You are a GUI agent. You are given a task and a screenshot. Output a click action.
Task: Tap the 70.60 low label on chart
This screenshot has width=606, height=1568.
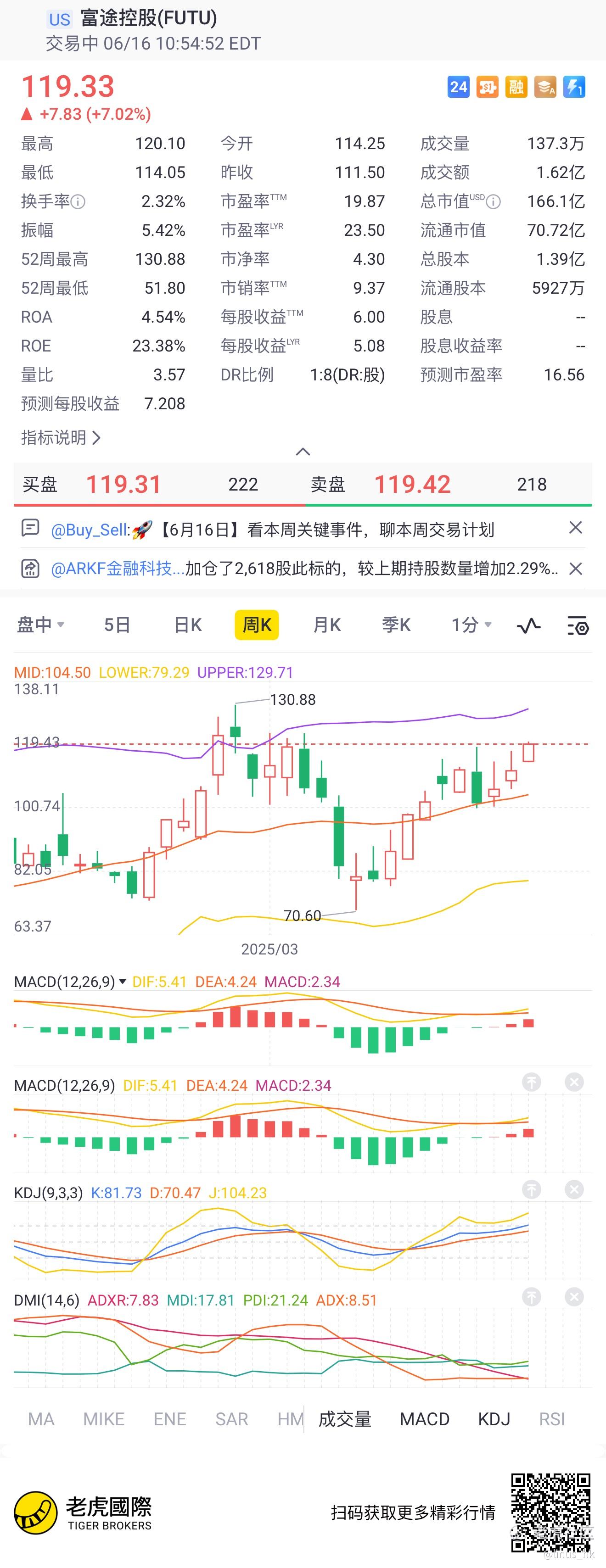302,915
